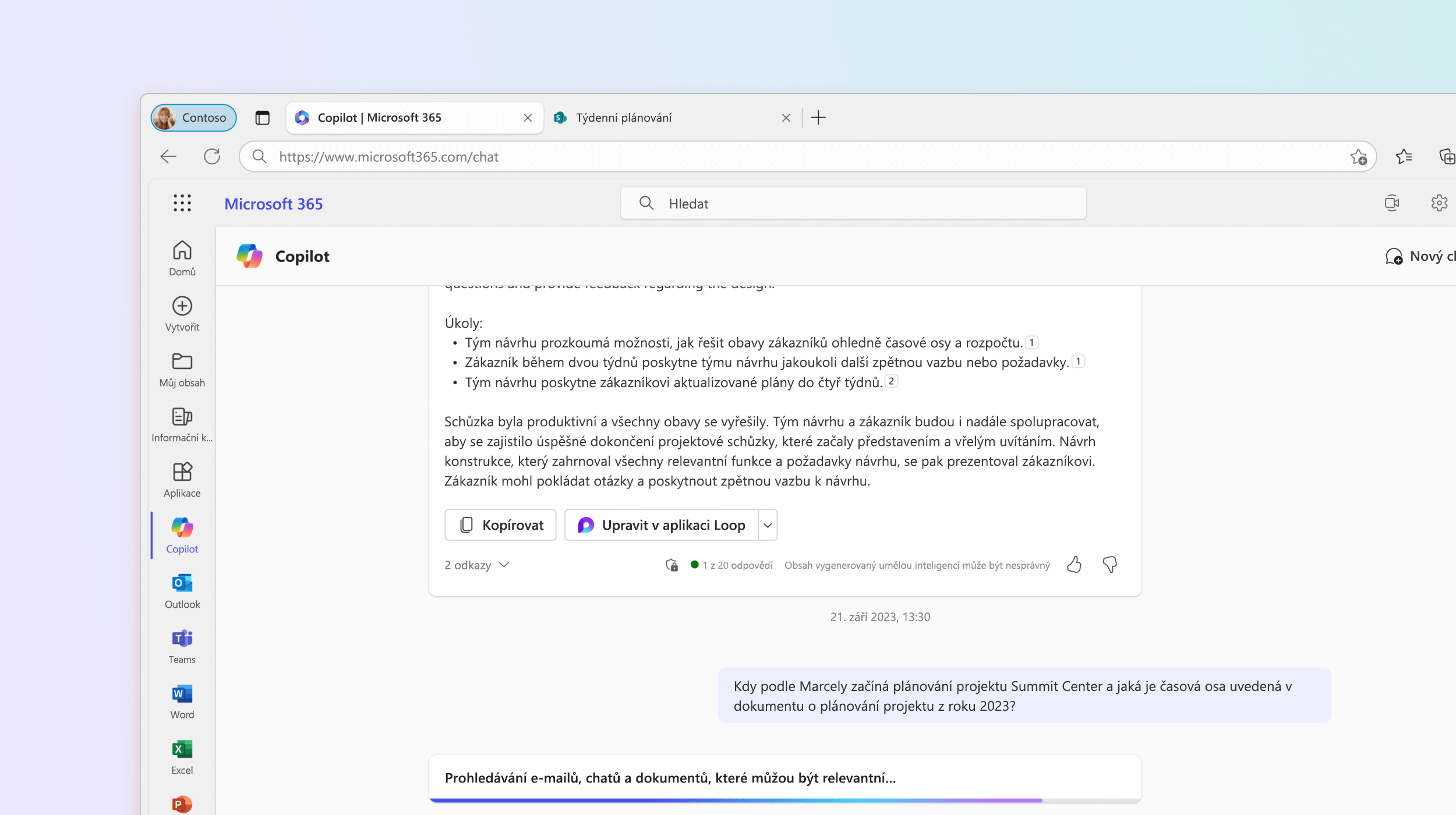Image resolution: width=1456 pixels, height=815 pixels.
Task: Launch Teams from the sidebar
Action: click(x=182, y=646)
